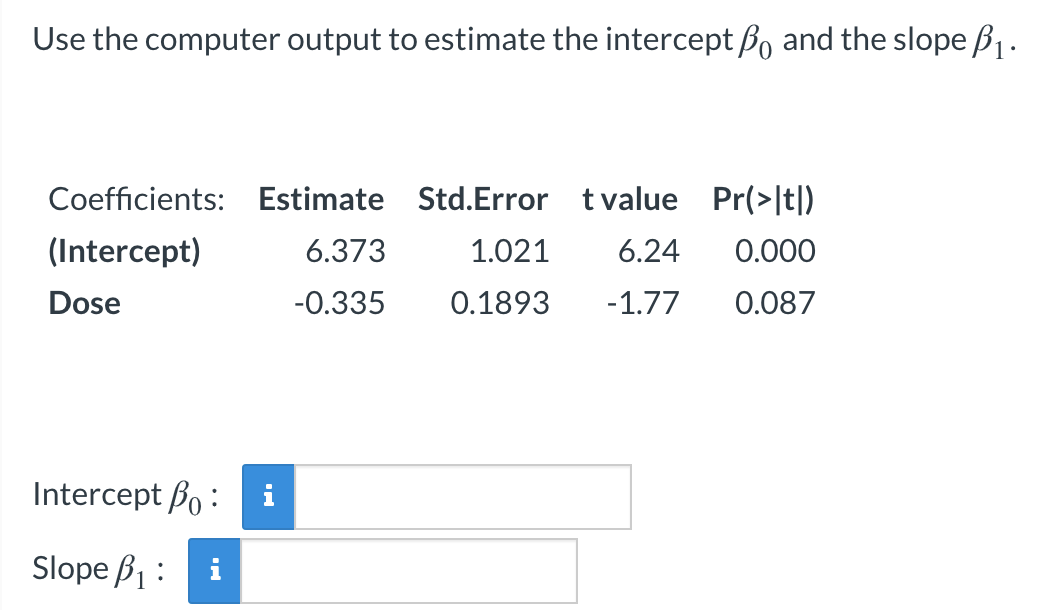The width and height of the screenshot is (1062, 610).
Task: Select the Estimate column header
Action: (x=321, y=199)
